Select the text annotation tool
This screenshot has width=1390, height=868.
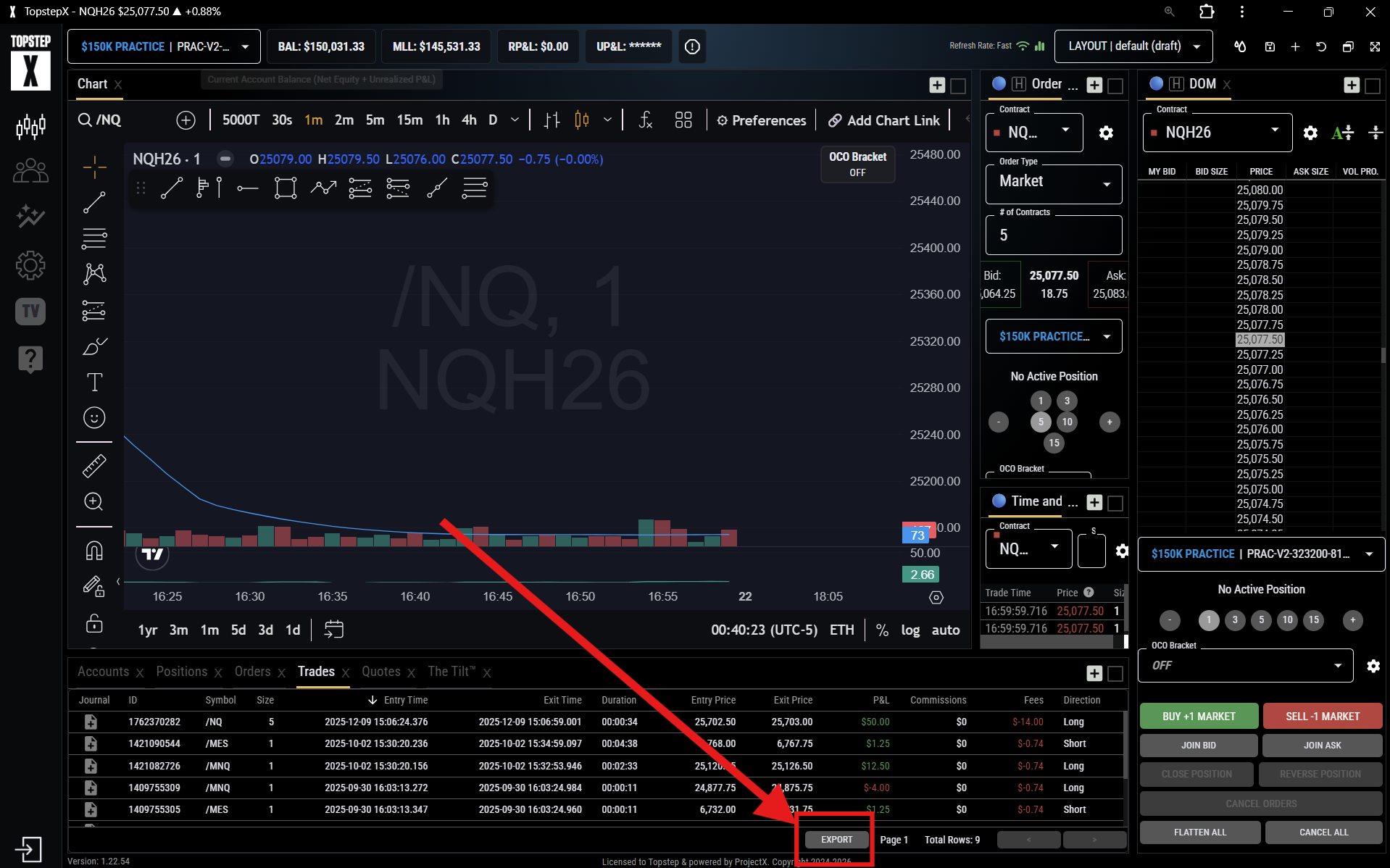pos(93,382)
